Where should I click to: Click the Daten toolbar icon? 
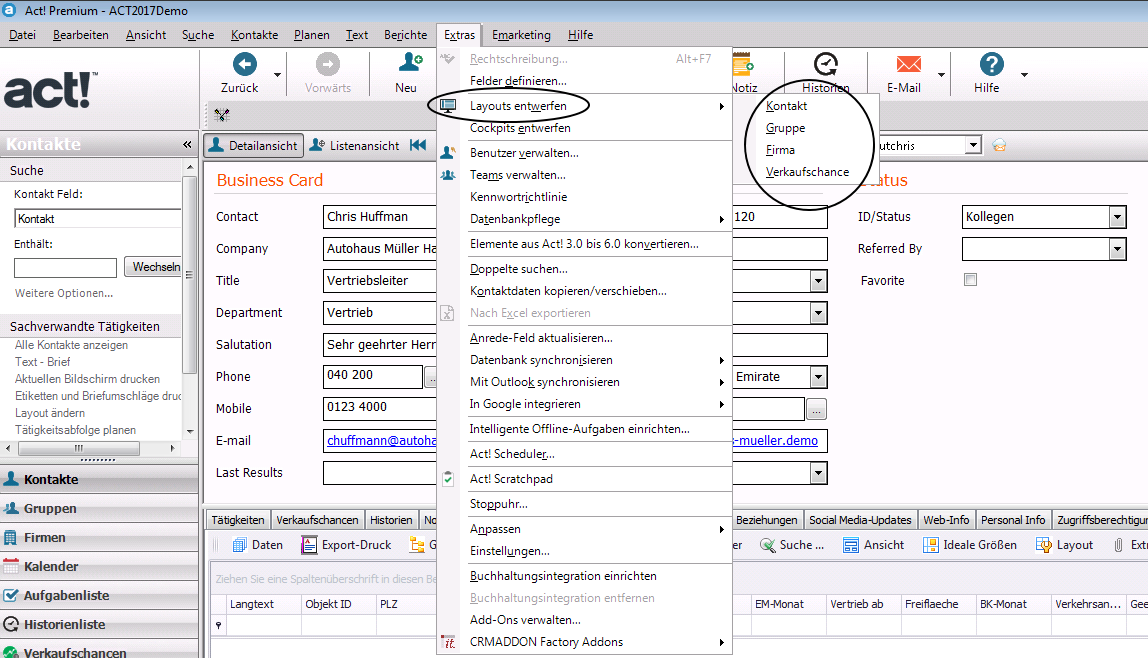click(239, 545)
